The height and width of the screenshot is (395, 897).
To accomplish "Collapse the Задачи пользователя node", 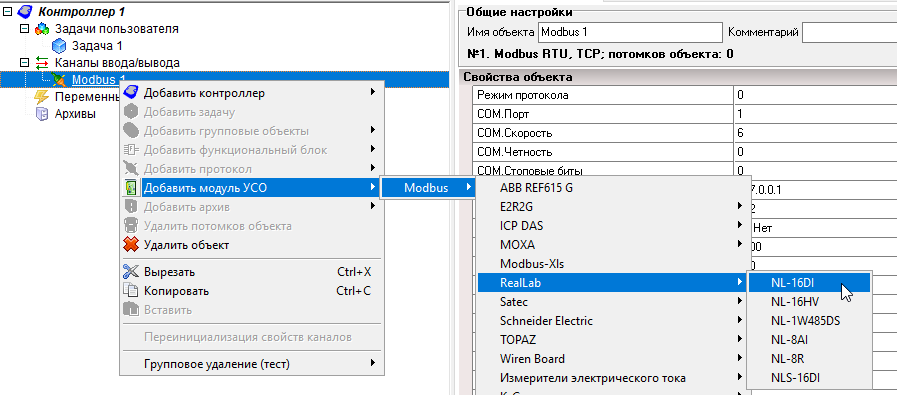I will tap(24, 29).
